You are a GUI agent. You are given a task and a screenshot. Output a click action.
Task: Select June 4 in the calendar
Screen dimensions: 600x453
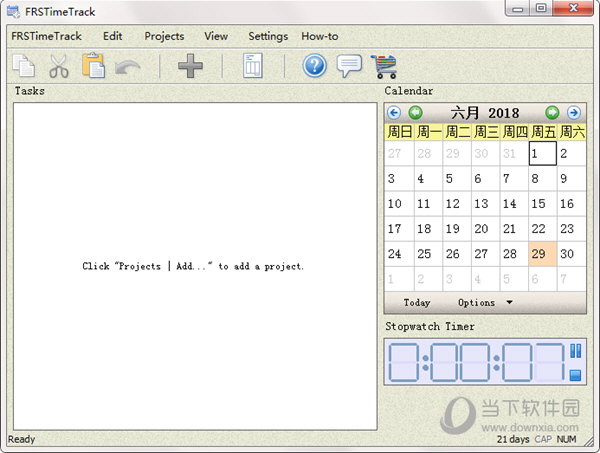pos(428,179)
